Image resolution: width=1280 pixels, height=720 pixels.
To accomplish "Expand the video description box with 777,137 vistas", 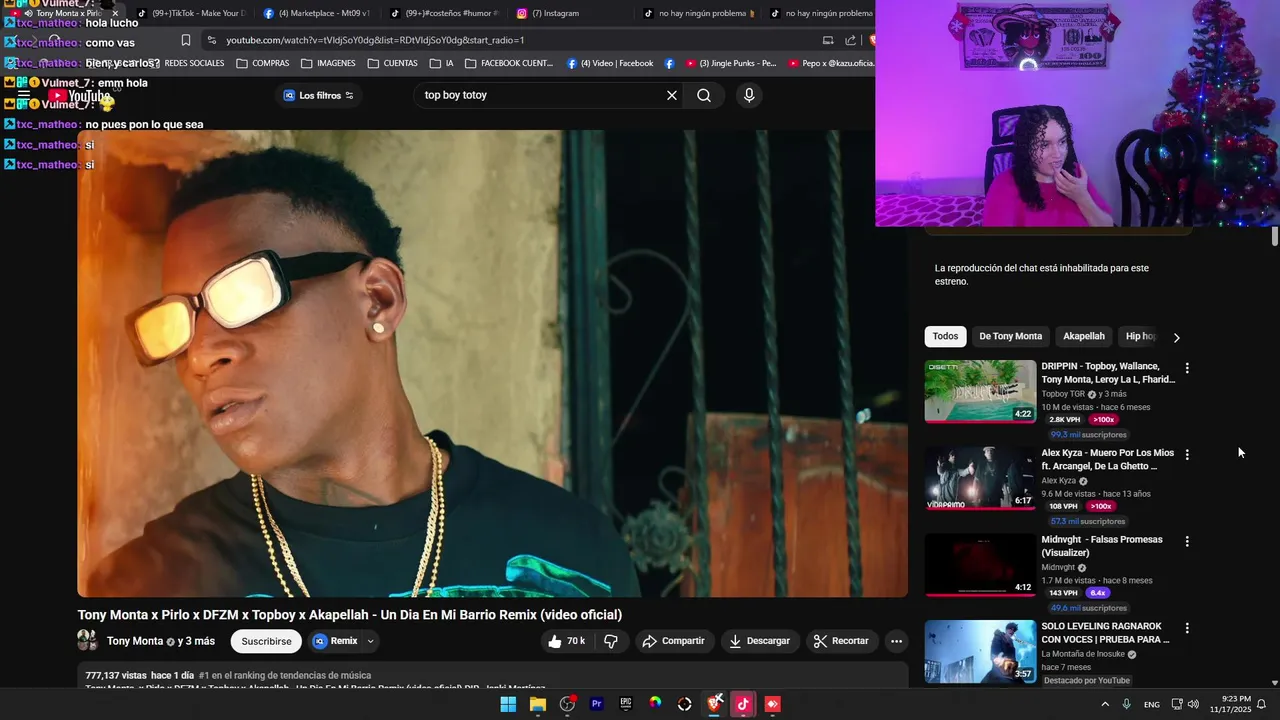I will click(492, 675).
